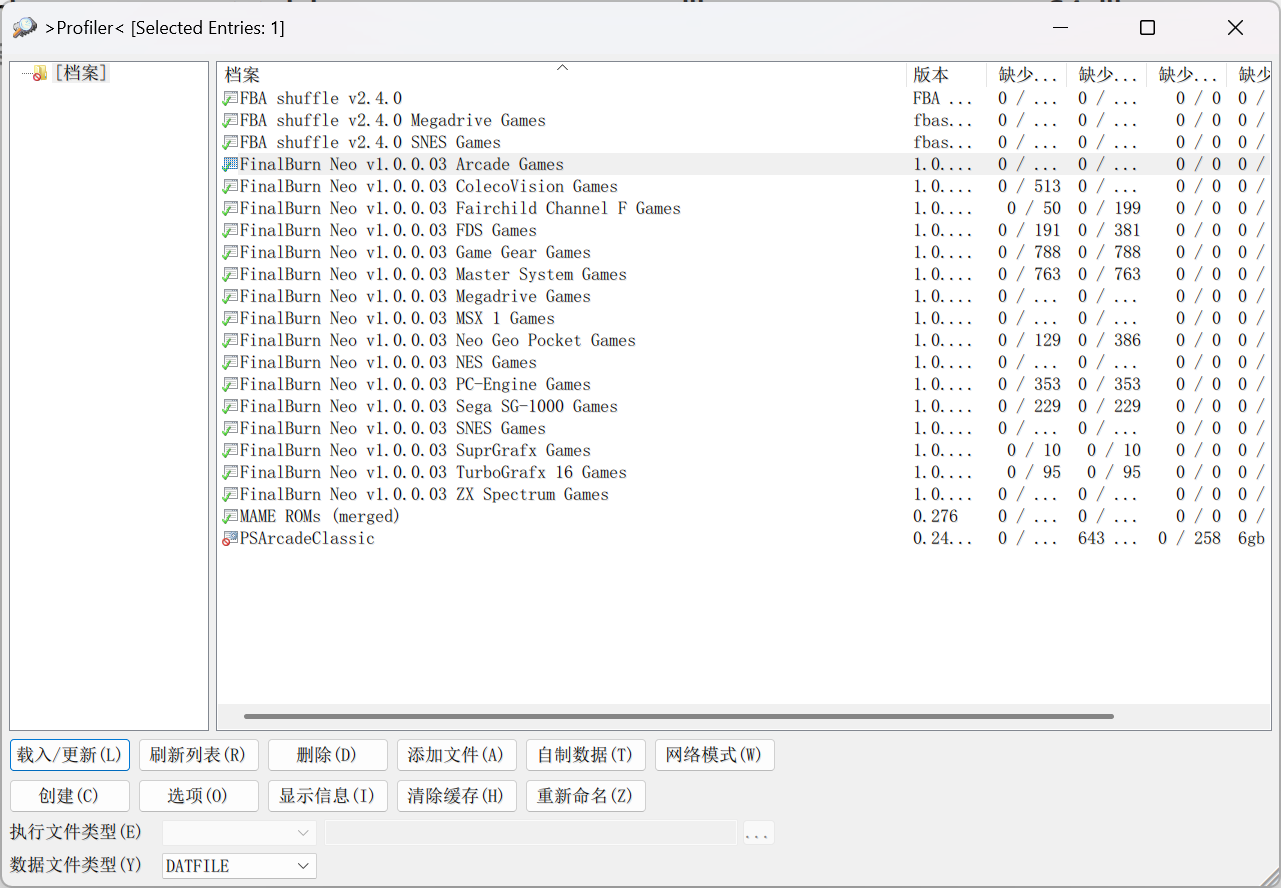Click the icon of Fairchild Channel F Games

click(x=231, y=209)
